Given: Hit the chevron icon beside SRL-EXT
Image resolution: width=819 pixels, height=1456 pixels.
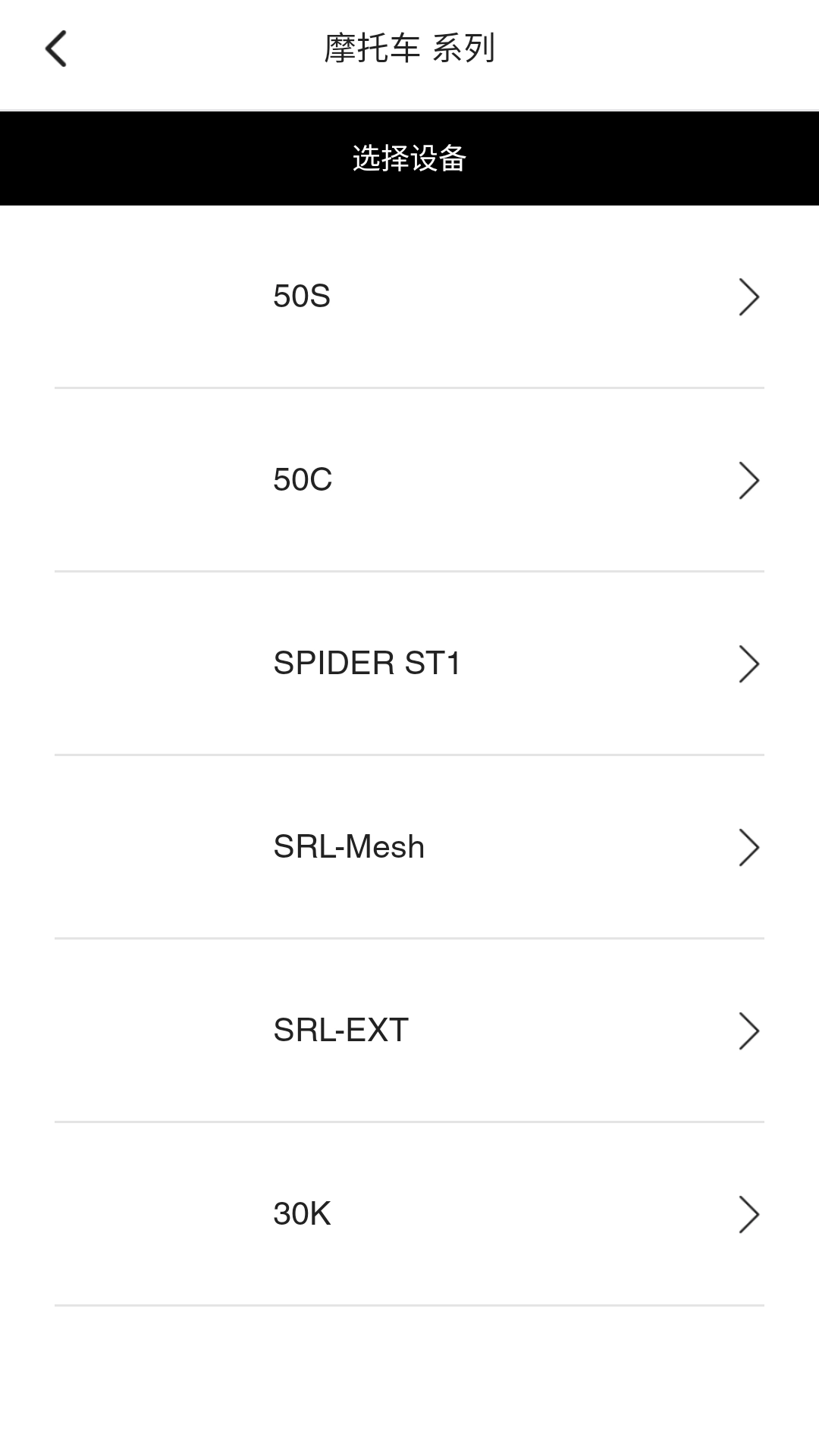Looking at the screenshot, I should 748,1031.
